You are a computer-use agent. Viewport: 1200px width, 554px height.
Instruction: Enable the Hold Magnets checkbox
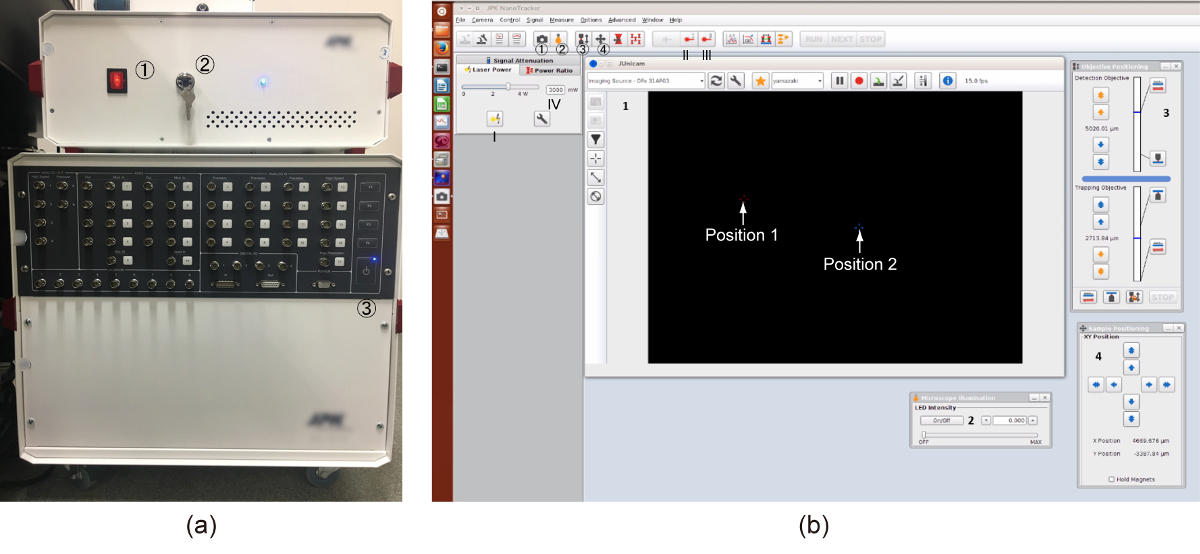point(1110,479)
